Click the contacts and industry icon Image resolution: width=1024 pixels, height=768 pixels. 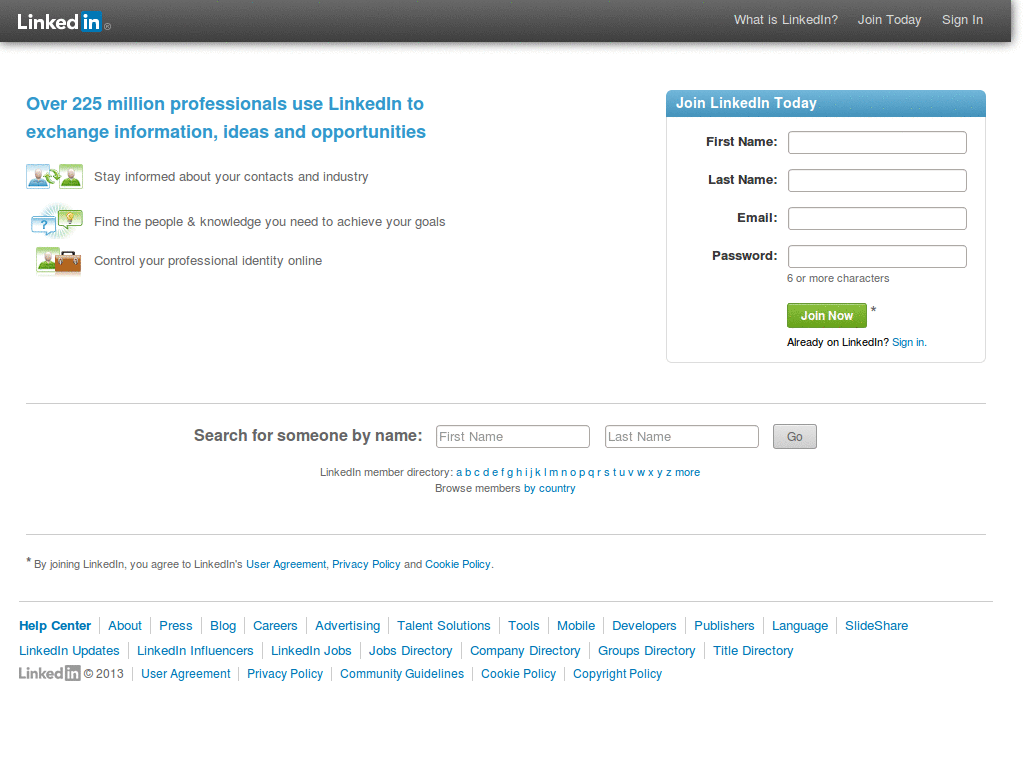55,176
